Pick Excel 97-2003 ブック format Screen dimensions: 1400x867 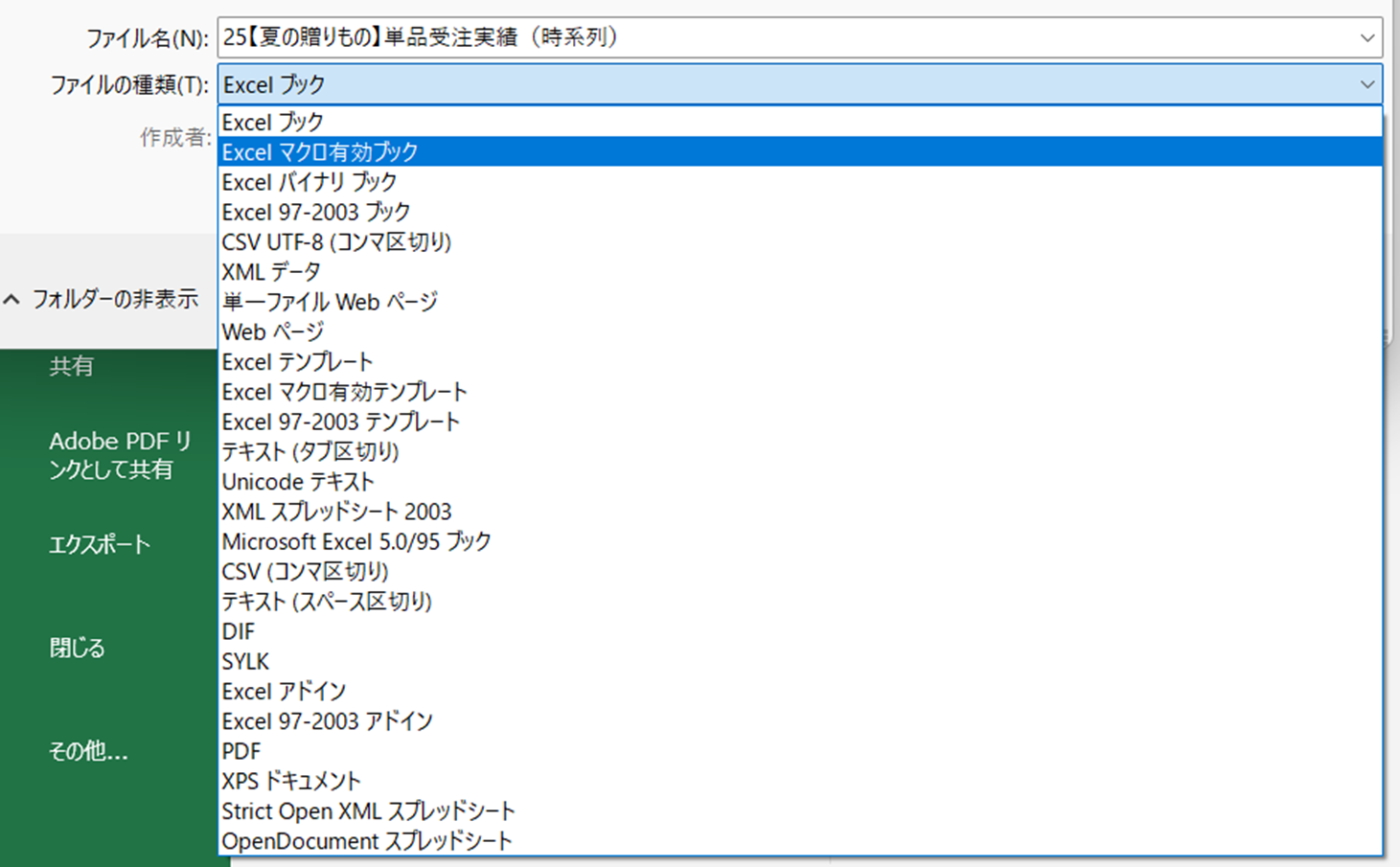[x=800, y=212]
